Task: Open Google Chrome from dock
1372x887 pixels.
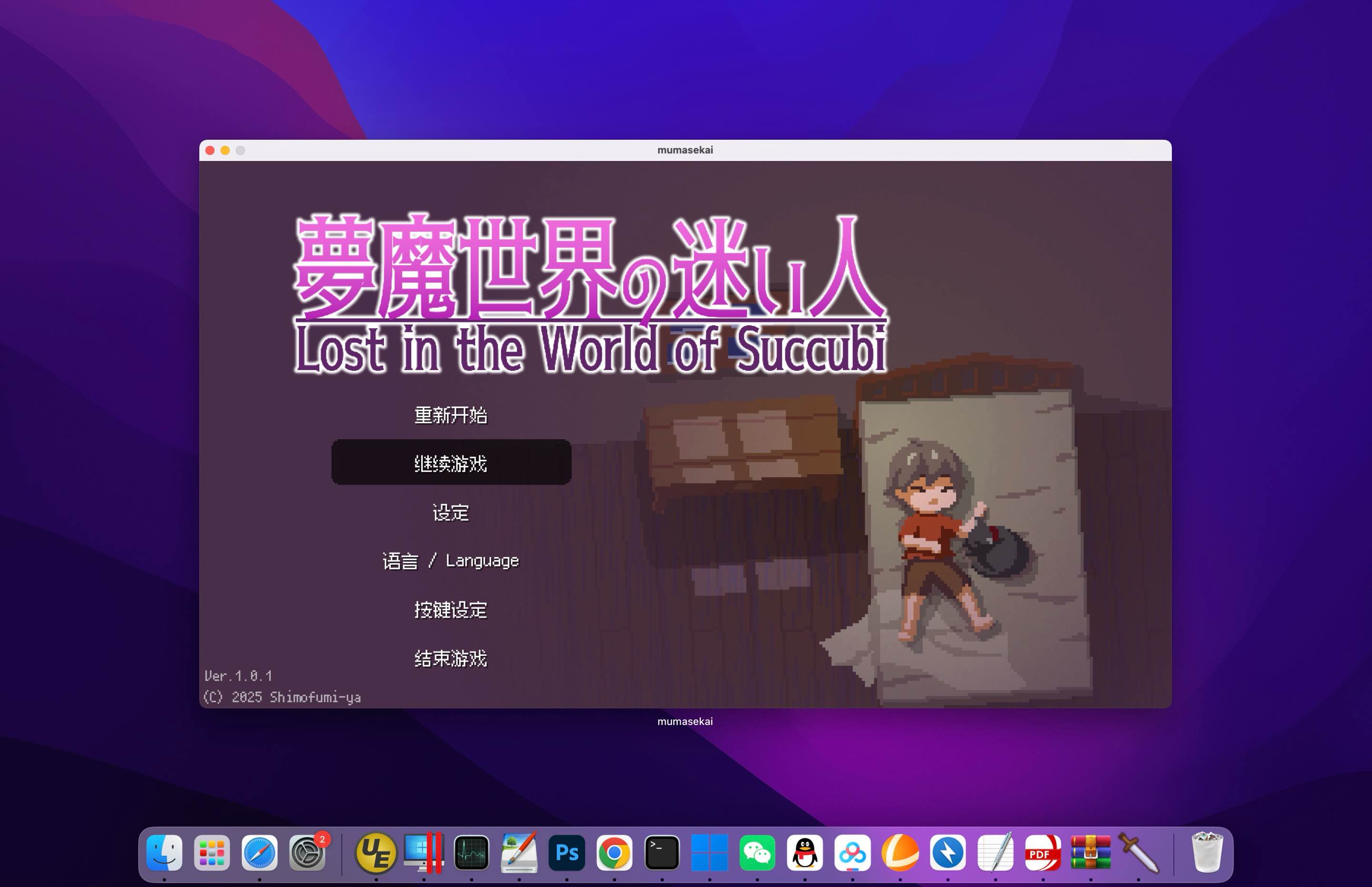Action: (614, 853)
